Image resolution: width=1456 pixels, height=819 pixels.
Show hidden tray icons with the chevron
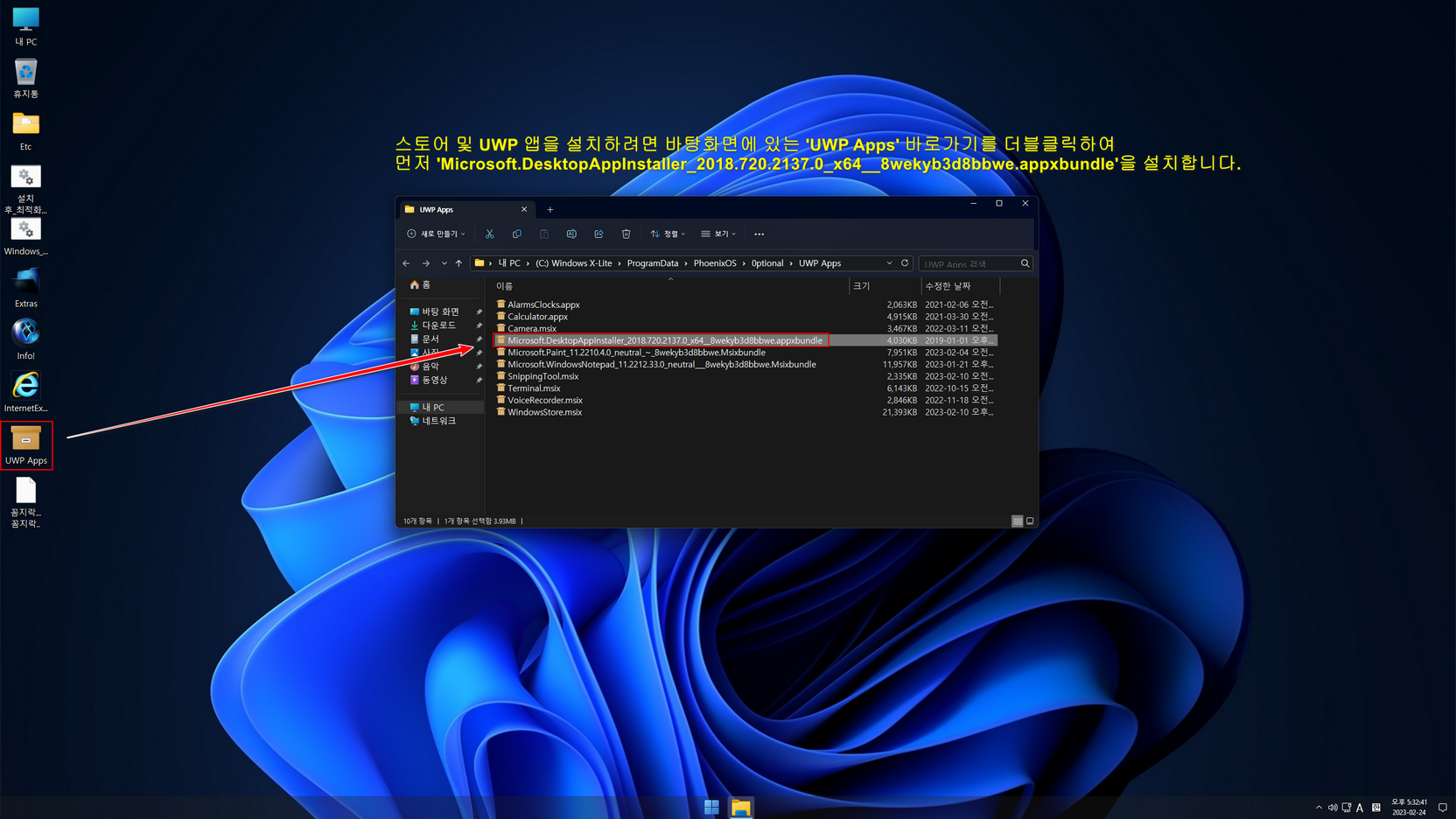tap(1319, 808)
